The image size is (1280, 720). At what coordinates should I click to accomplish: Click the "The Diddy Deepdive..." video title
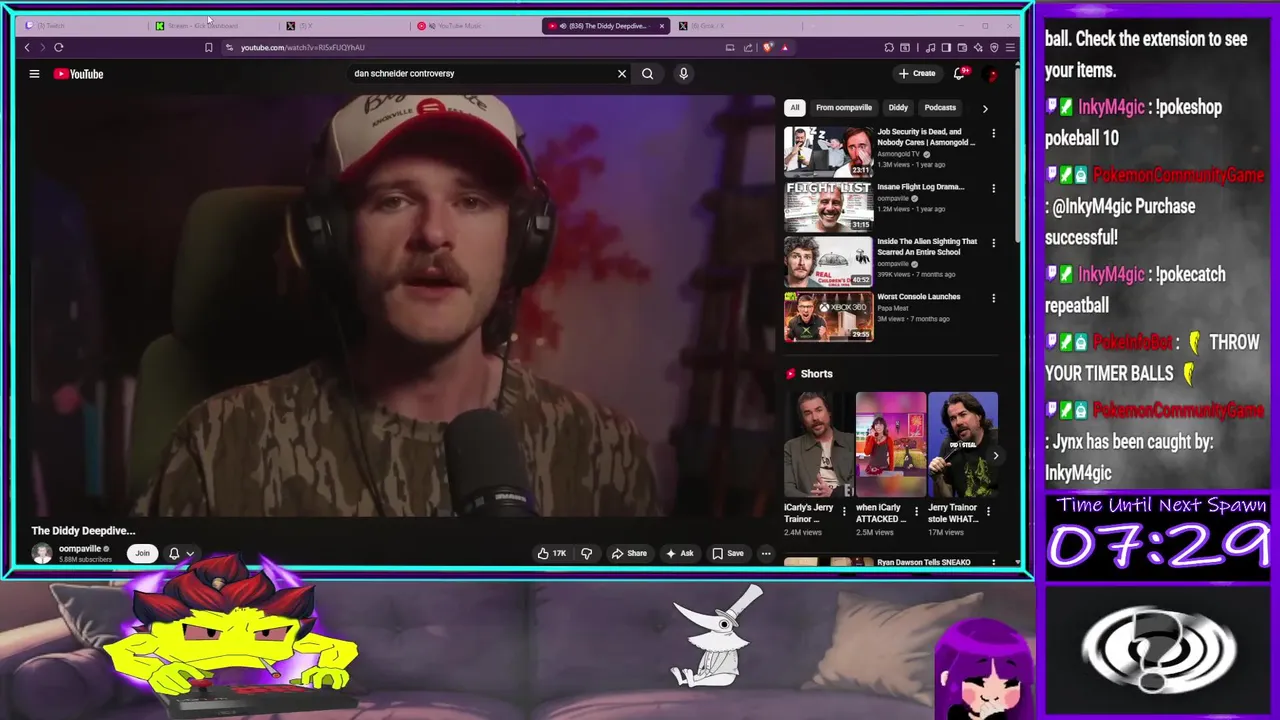(83, 531)
